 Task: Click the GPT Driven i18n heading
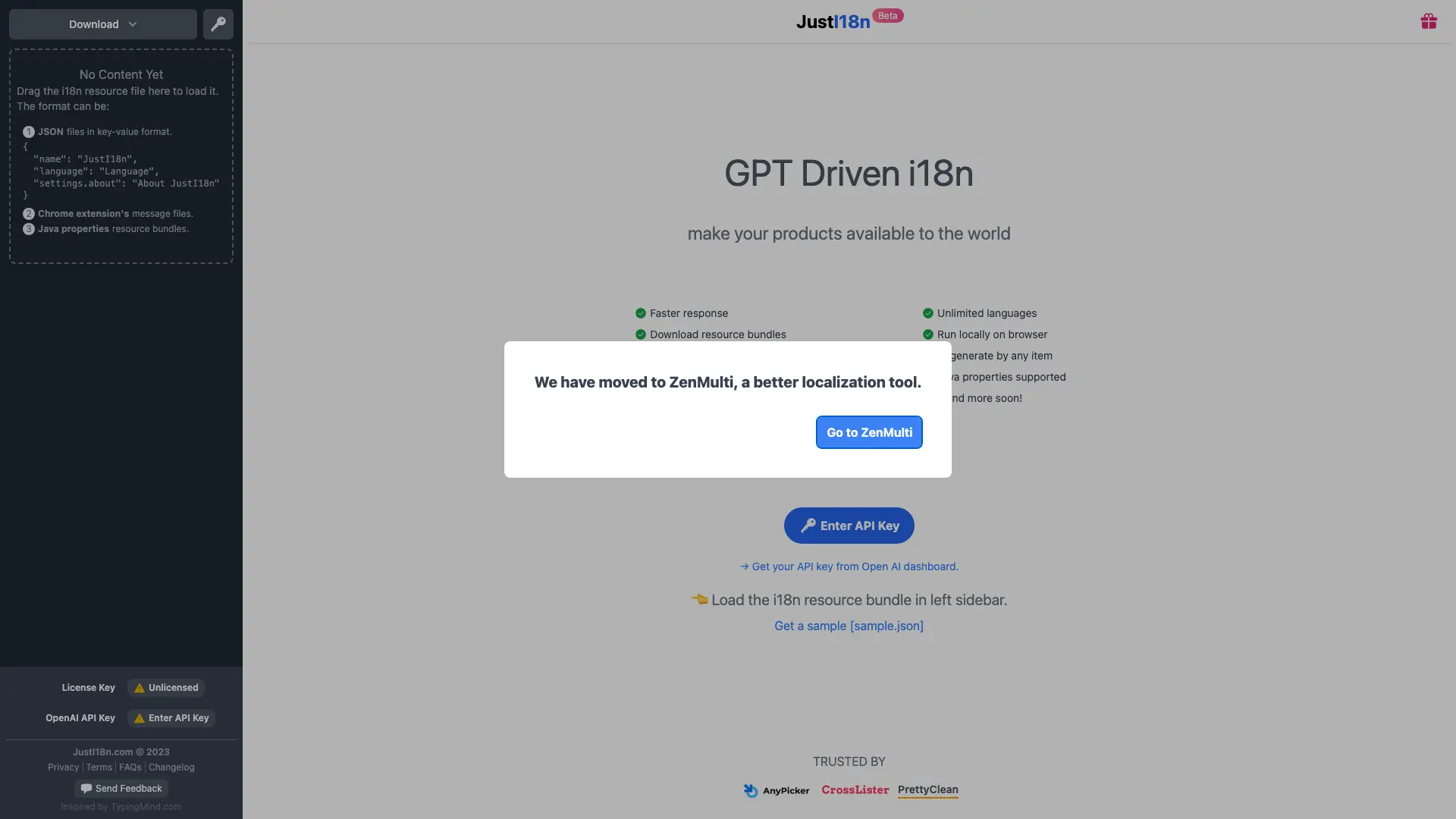pyautogui.click(x=849, y=174)
